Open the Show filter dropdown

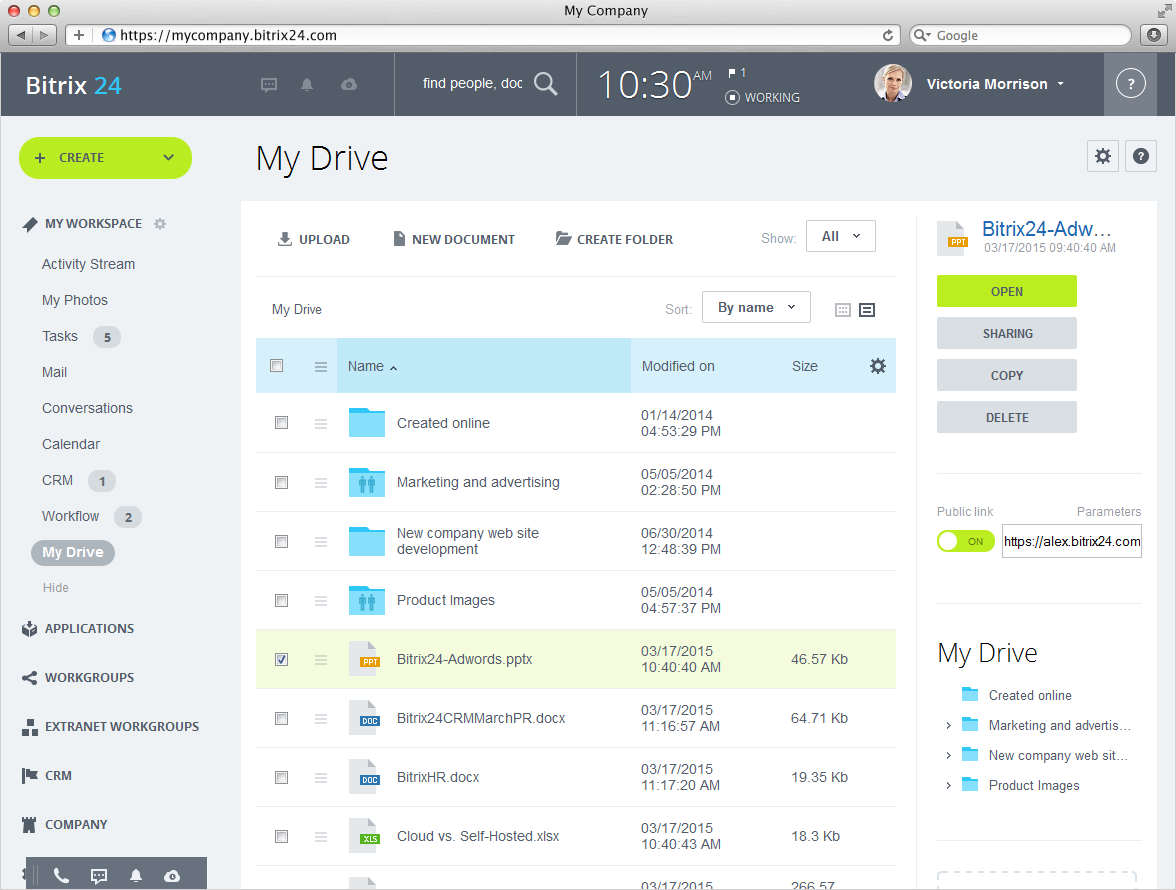point(841,236)
